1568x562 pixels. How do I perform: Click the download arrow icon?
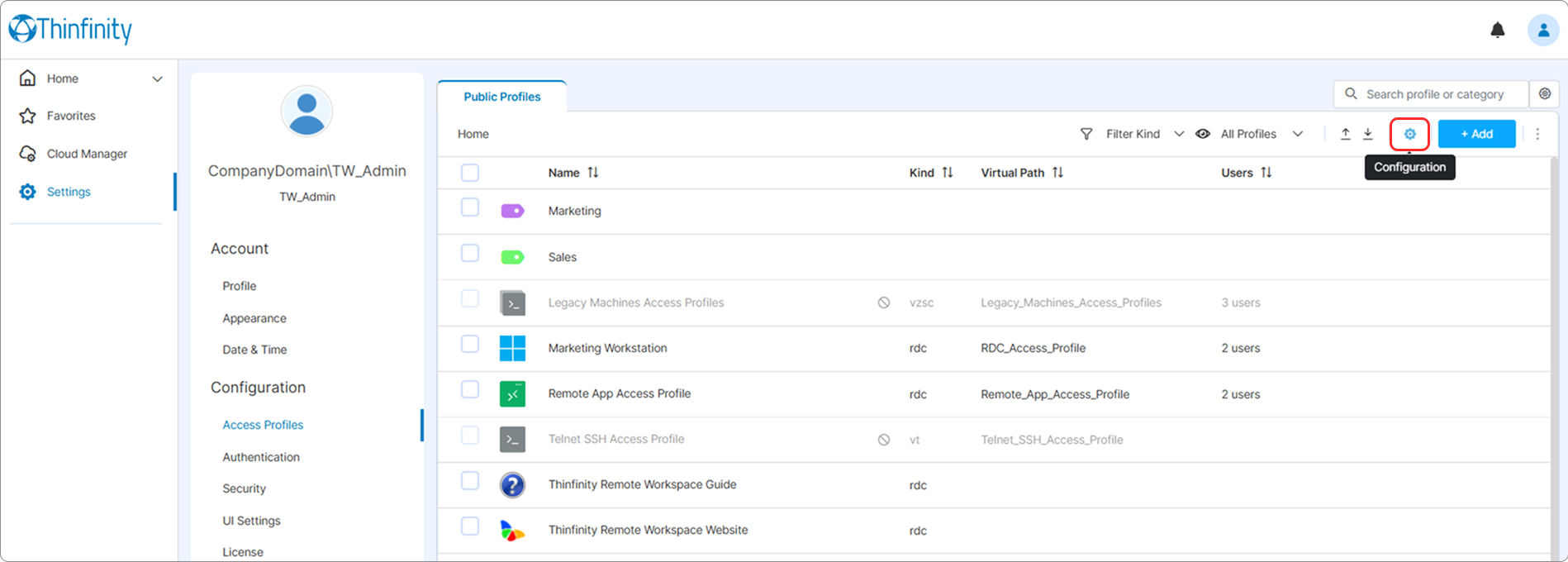[1367, 134]
